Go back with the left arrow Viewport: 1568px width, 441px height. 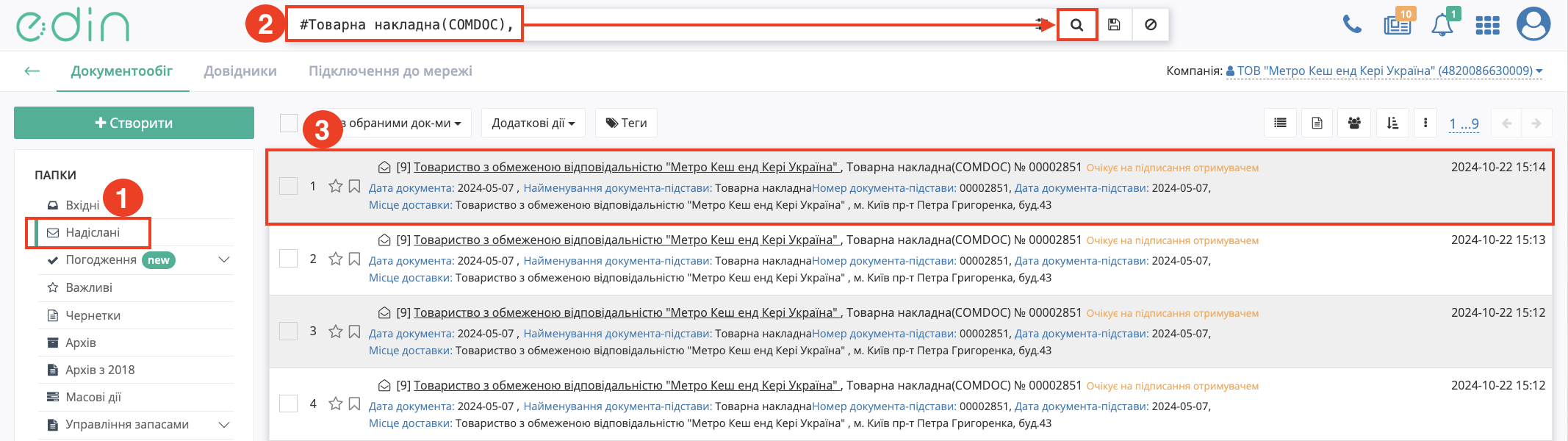click(32, 71)
